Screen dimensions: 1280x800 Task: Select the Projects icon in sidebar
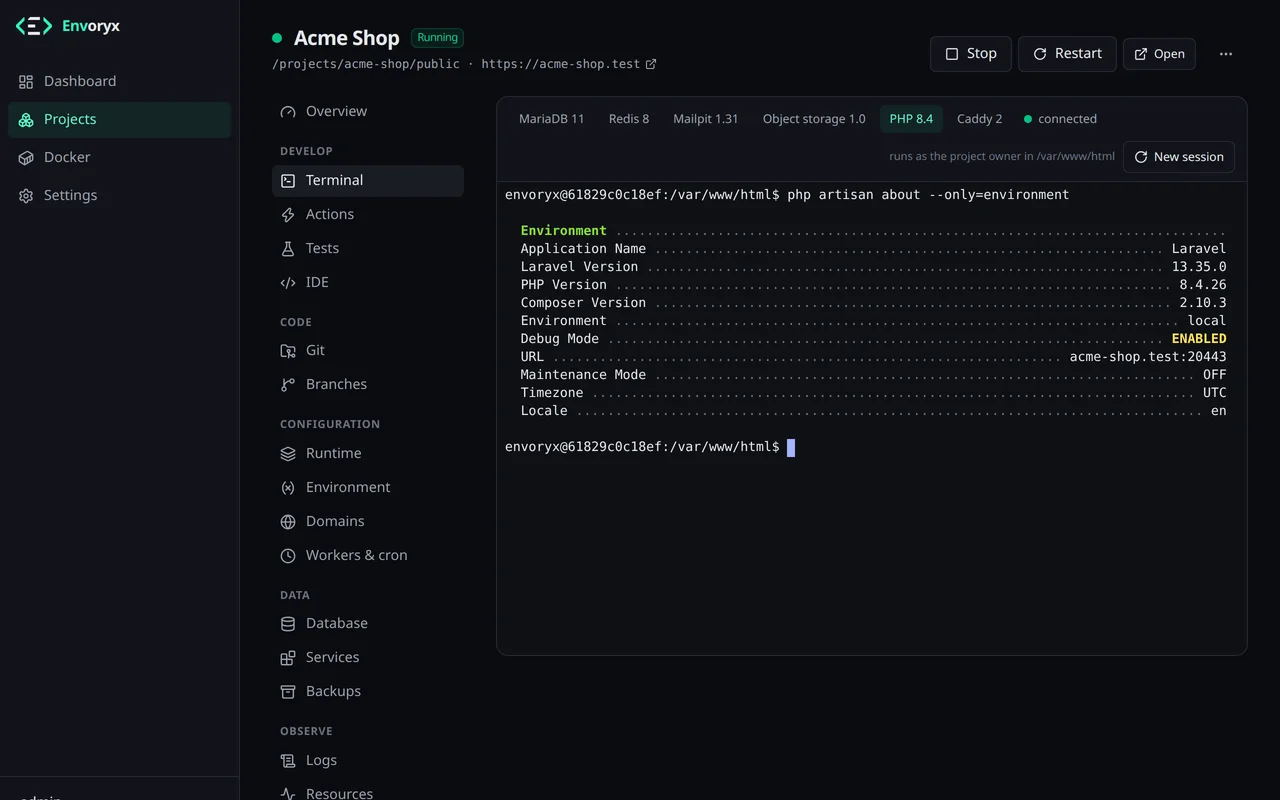pyautogui.click(x=26, y=119)
